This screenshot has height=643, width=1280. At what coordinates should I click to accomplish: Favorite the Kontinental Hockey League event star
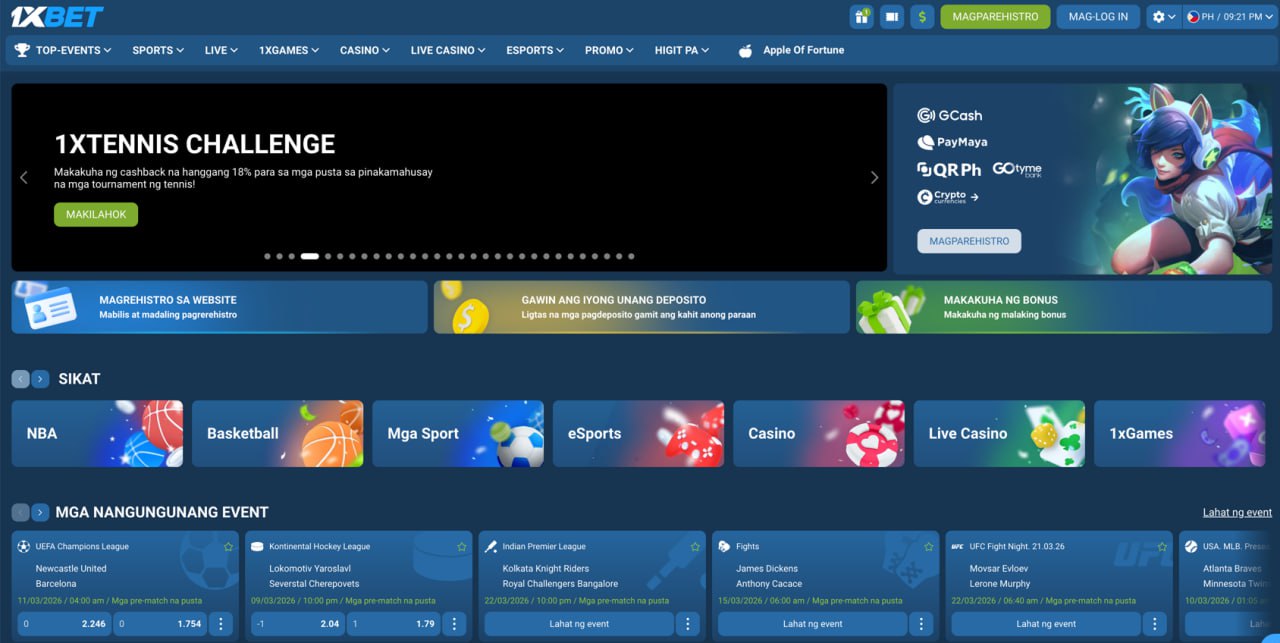click(x=461, y=547)
